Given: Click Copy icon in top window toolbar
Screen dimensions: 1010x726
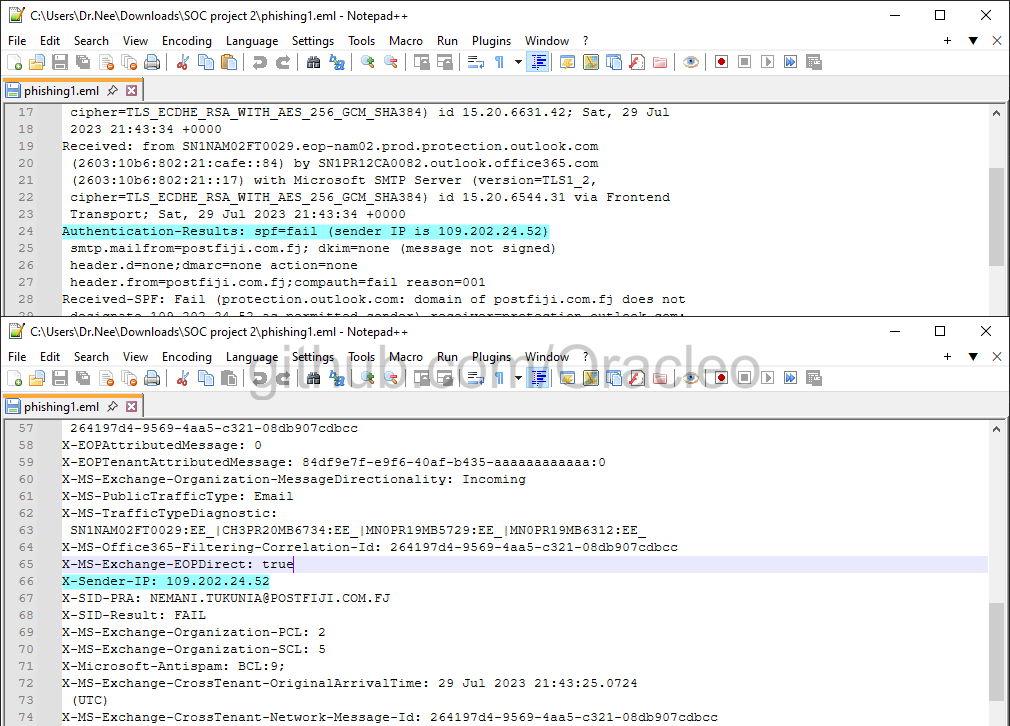Looking at the screenshot, I should (x=206, y=62).
